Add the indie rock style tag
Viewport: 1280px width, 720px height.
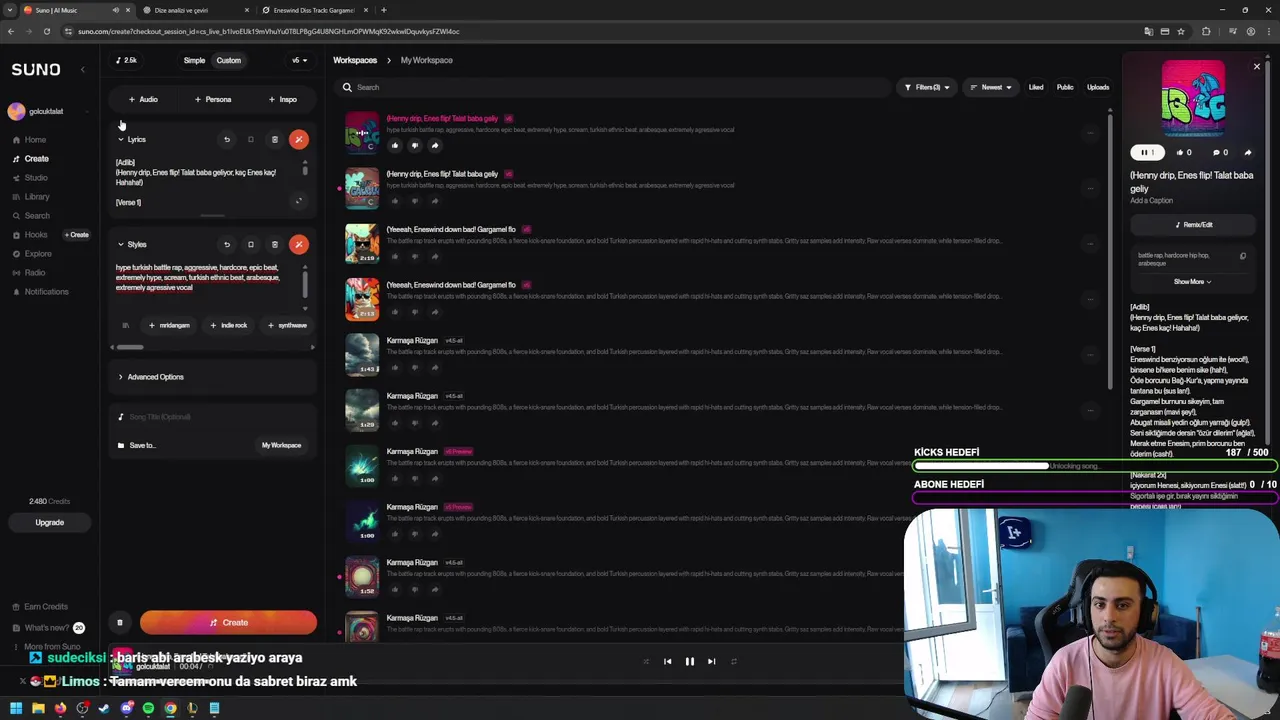(229, 325)
